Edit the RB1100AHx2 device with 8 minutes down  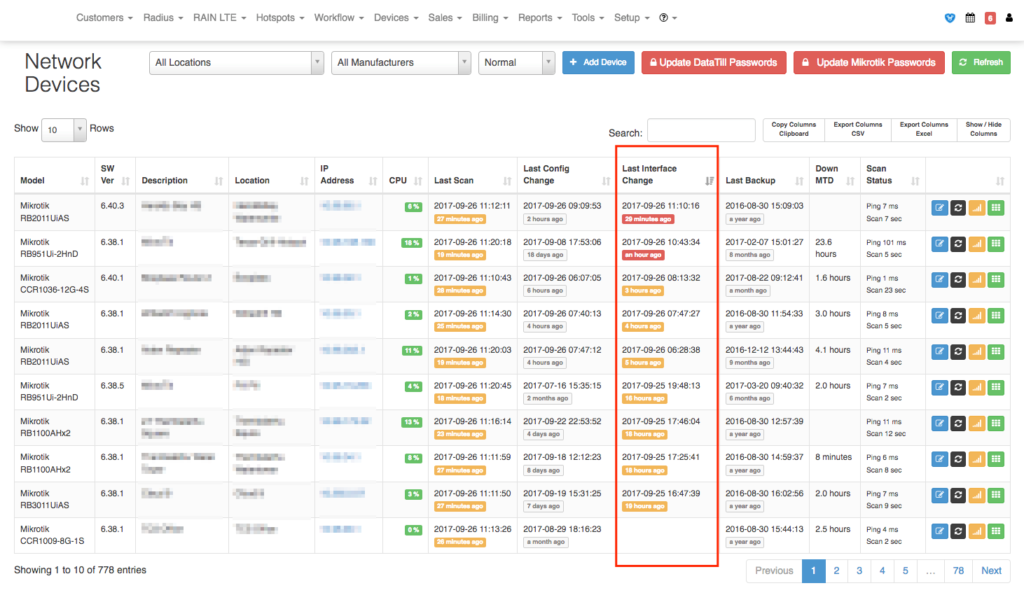pos(939,460)
